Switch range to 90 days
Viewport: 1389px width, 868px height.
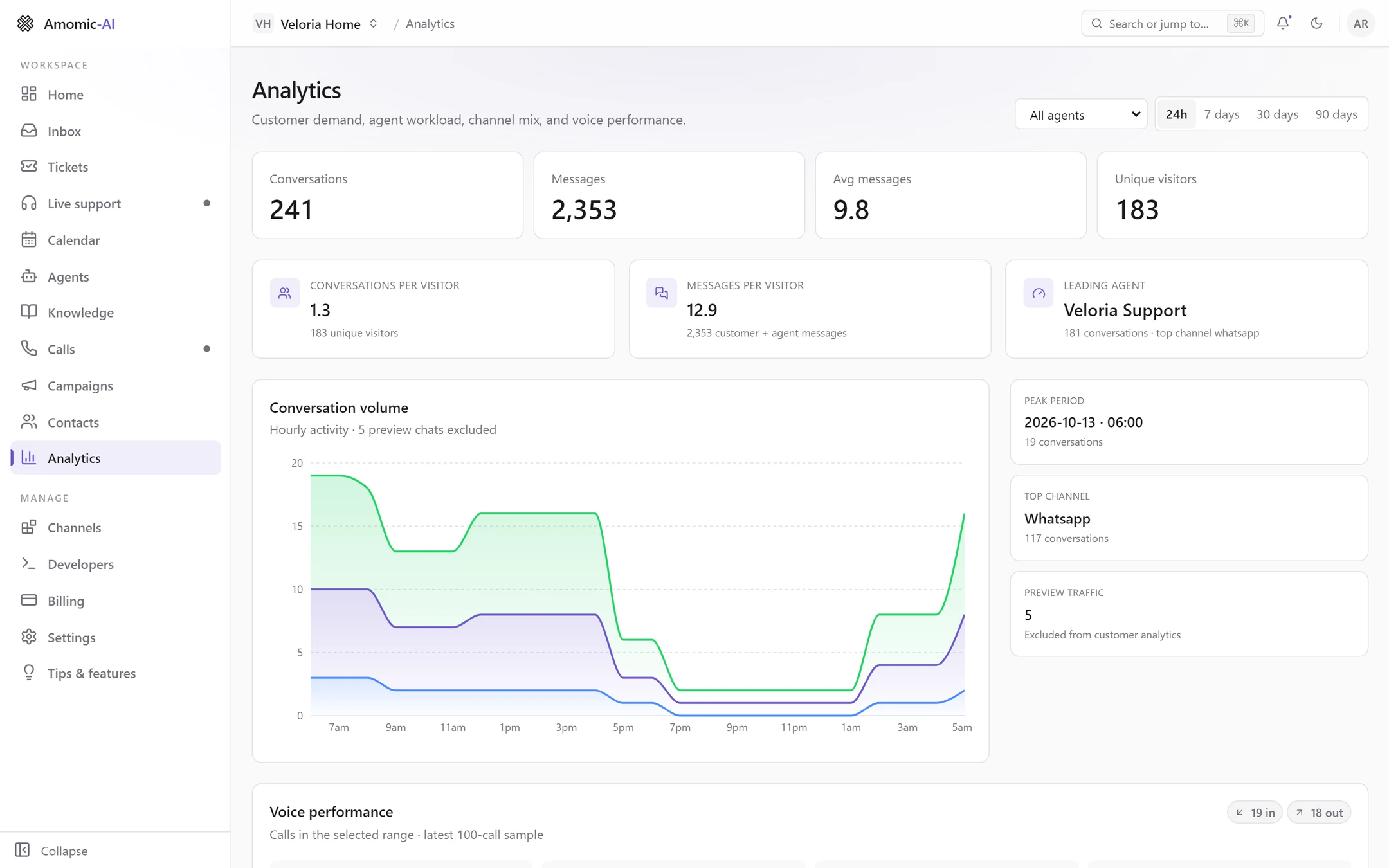[1336, 114]
